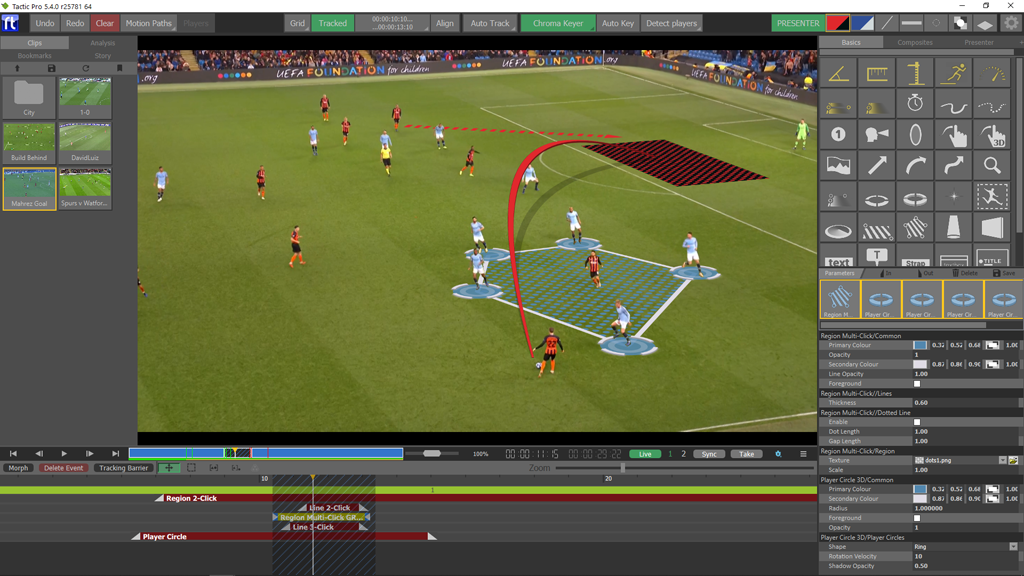The height and width of the screenshot is (576, 1024).
Task: Open the Texture dots1.png dropdown
Action: (1002, 461)
